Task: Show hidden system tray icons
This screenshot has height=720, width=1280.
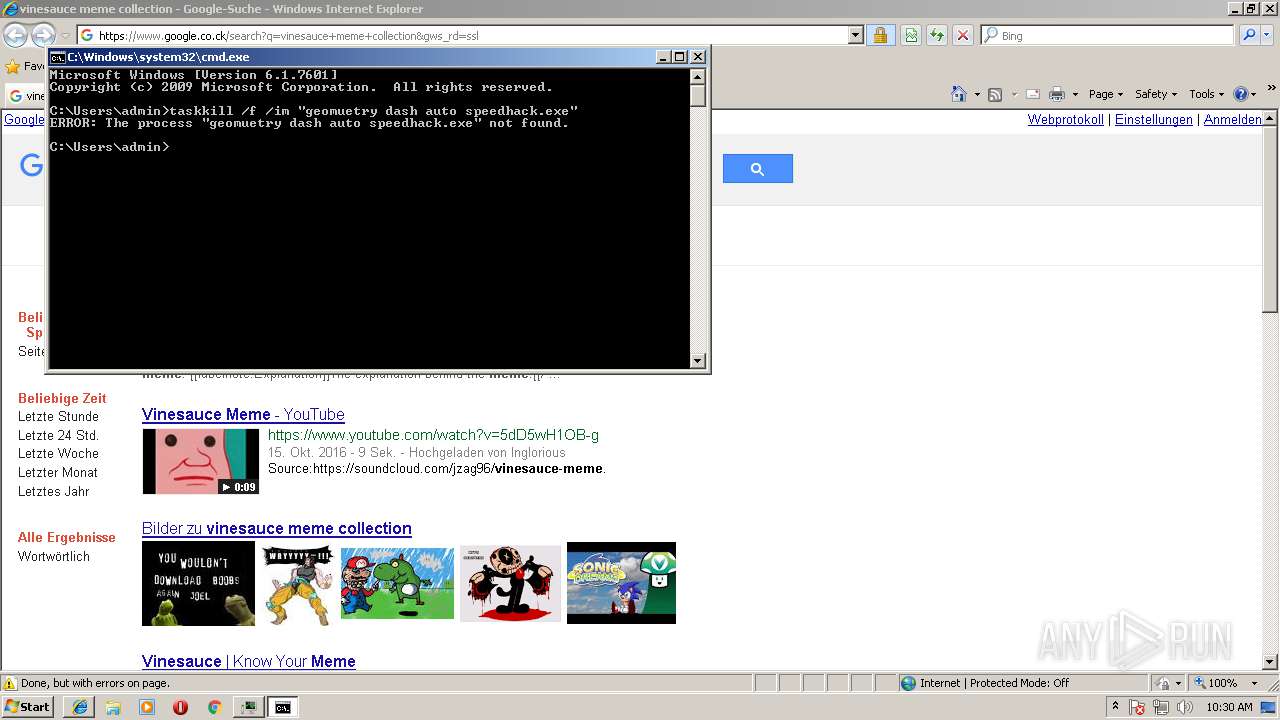Action: coord(1115,706)
